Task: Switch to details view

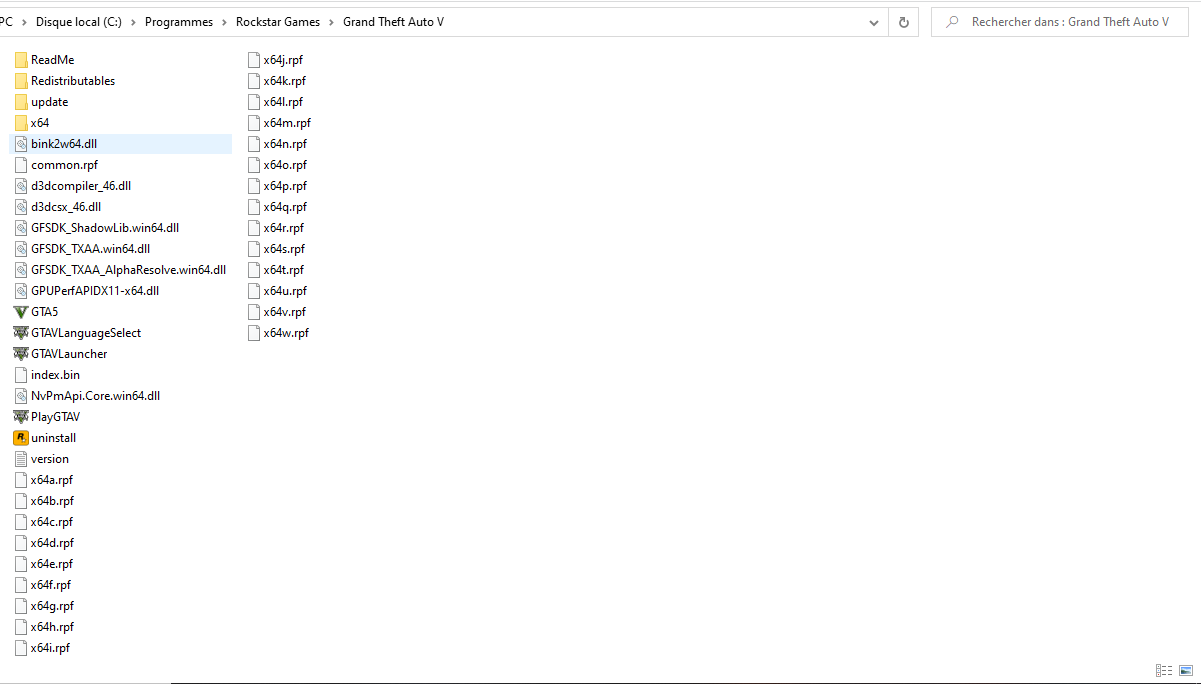Action: 1163,670
